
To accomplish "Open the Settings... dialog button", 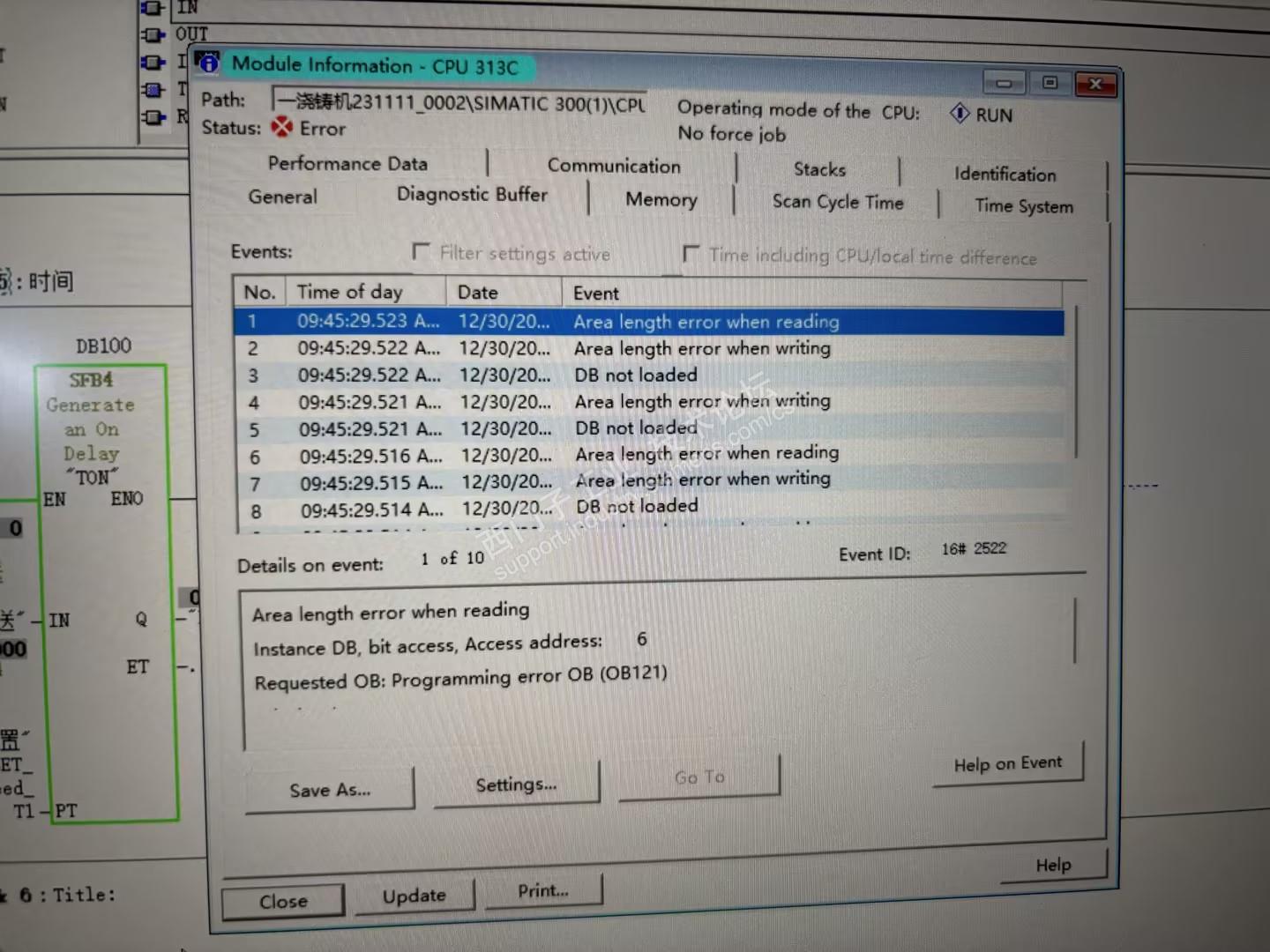I will [516, 785].
